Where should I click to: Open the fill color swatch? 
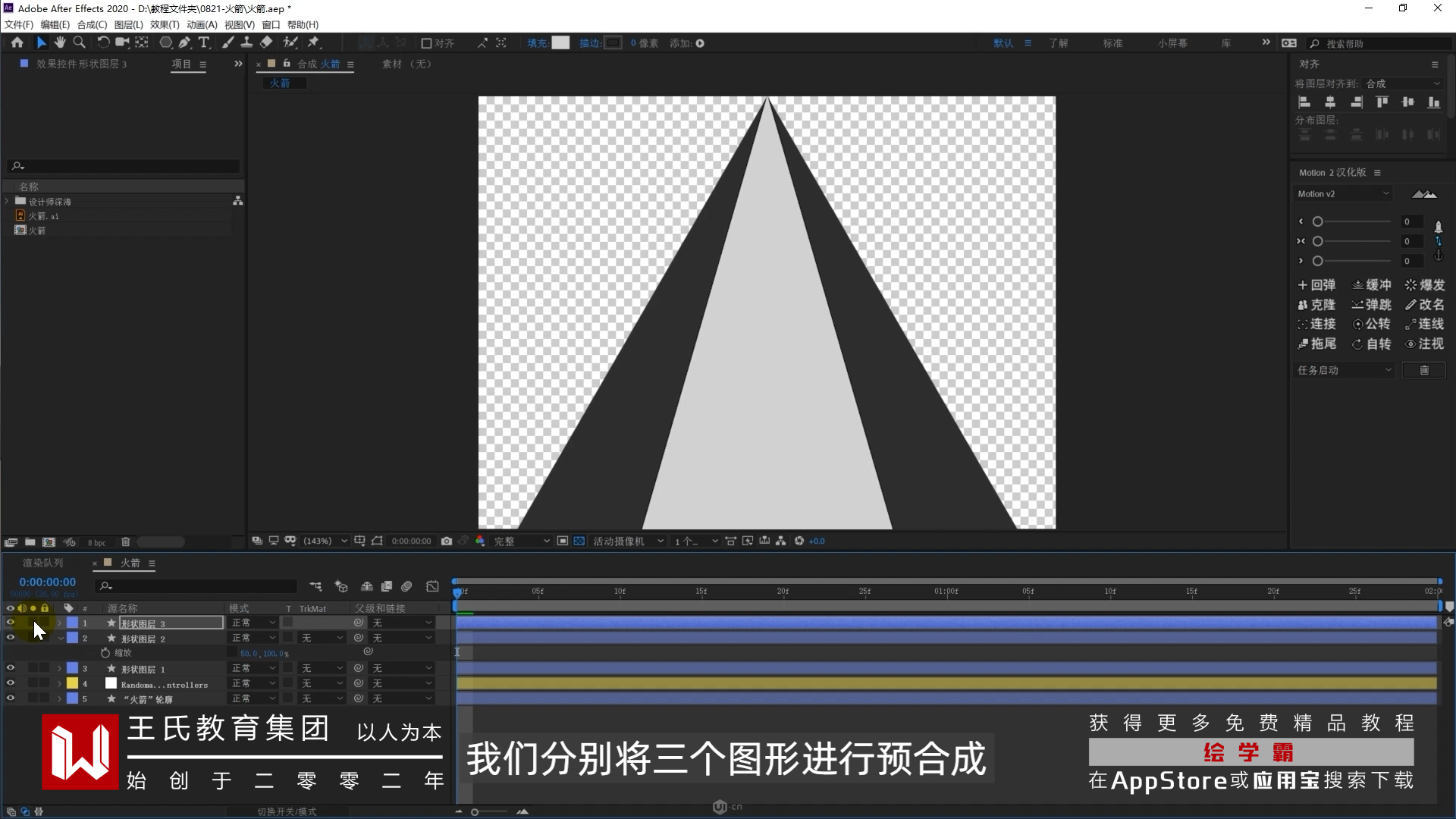560,43
